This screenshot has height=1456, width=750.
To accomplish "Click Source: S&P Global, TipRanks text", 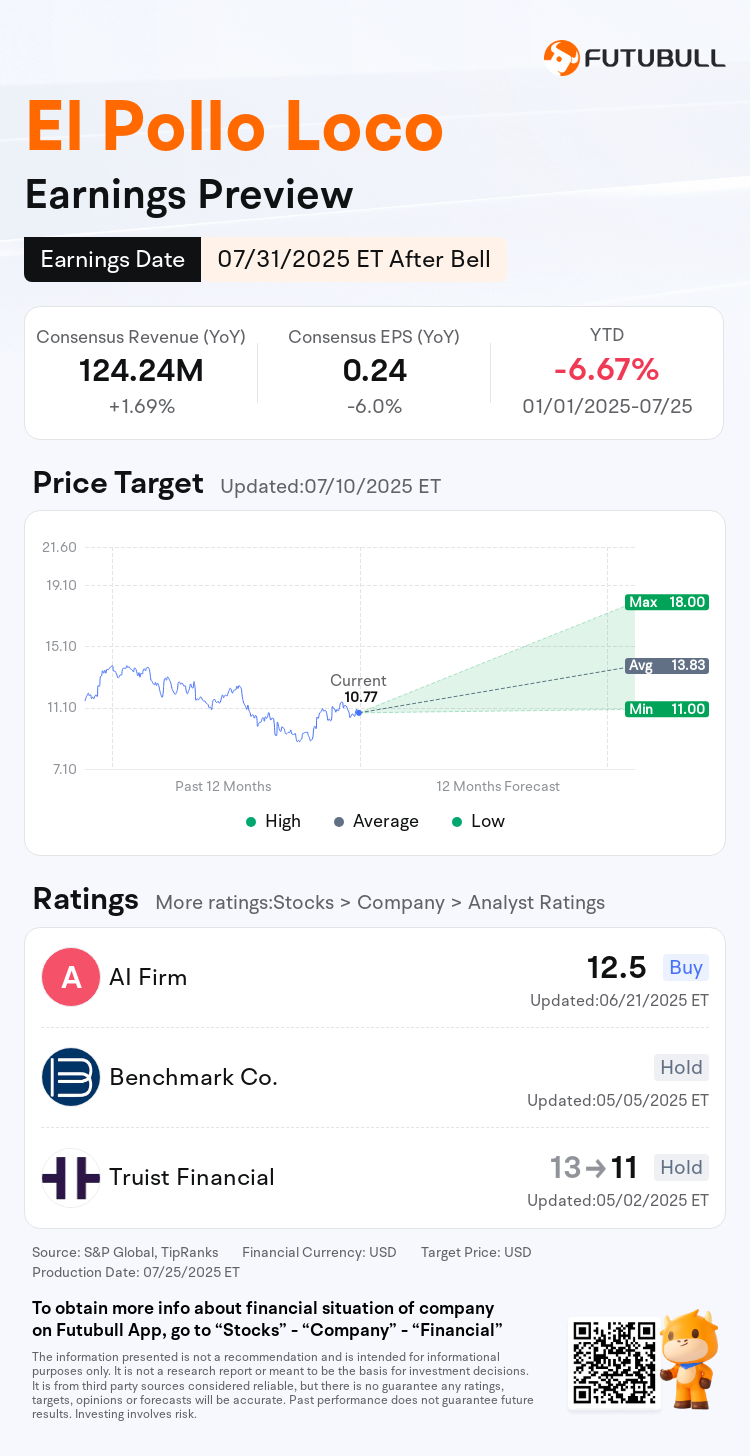I will (x=125, y=1252).
